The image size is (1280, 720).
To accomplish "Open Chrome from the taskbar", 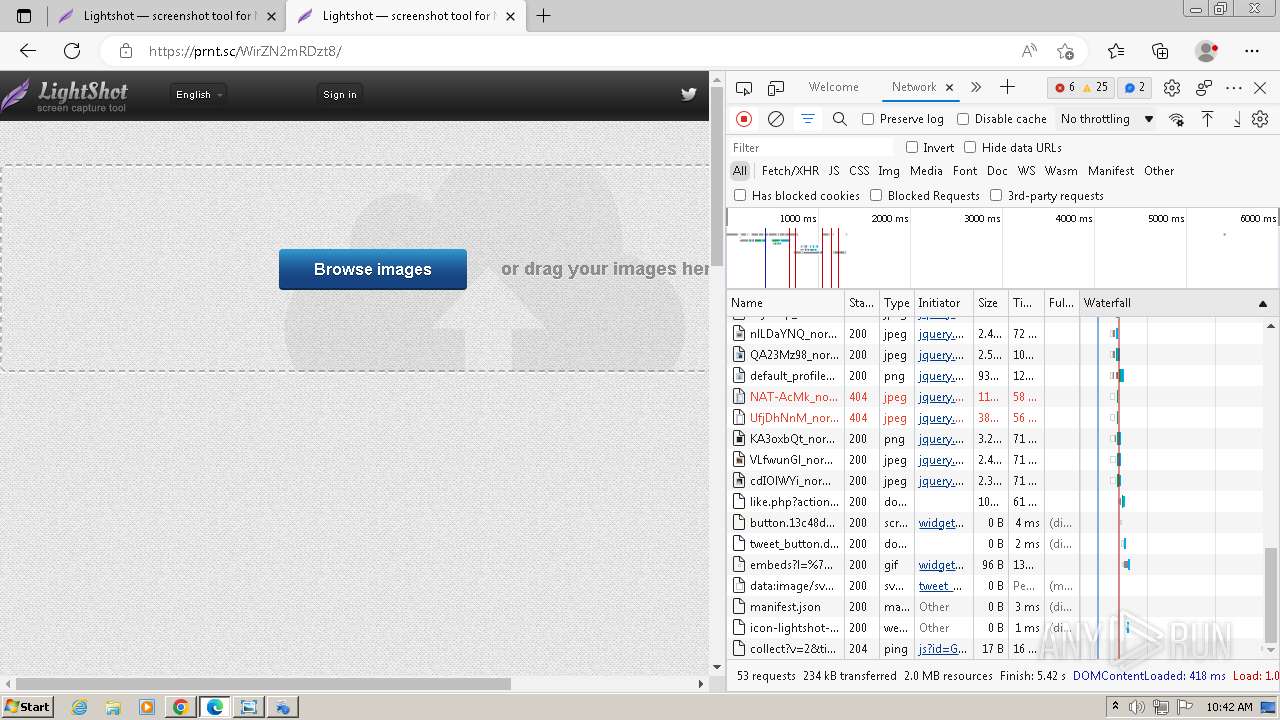I will point(180,707).
